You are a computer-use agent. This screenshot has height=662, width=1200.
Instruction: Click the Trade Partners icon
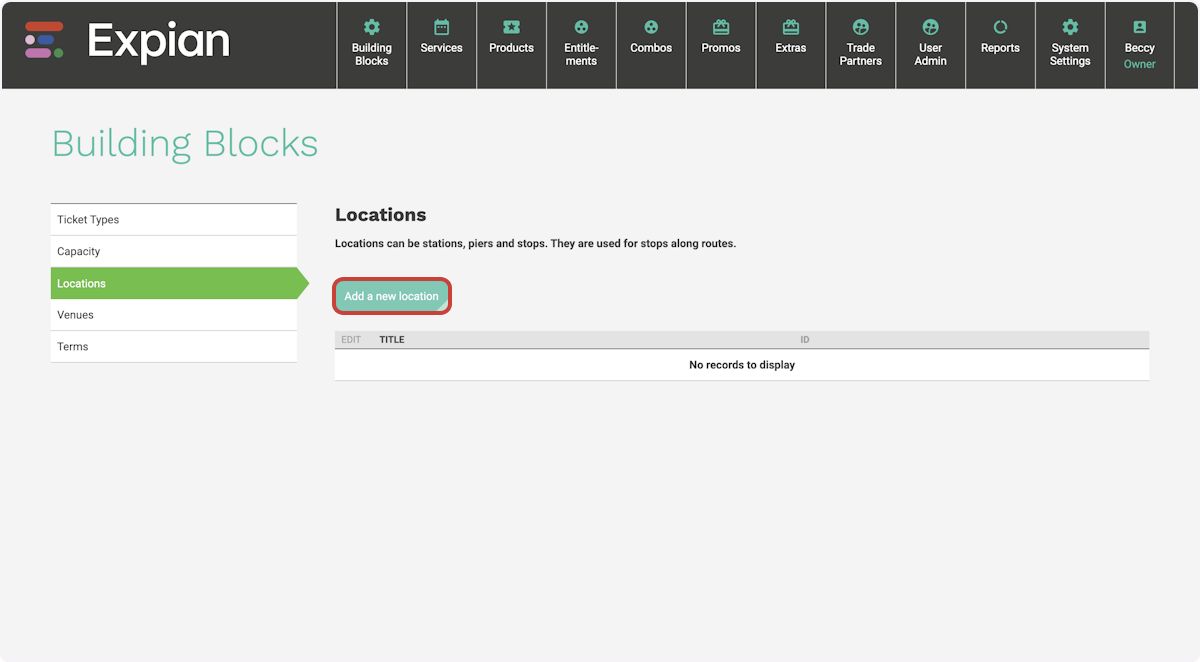click(861, 27)
